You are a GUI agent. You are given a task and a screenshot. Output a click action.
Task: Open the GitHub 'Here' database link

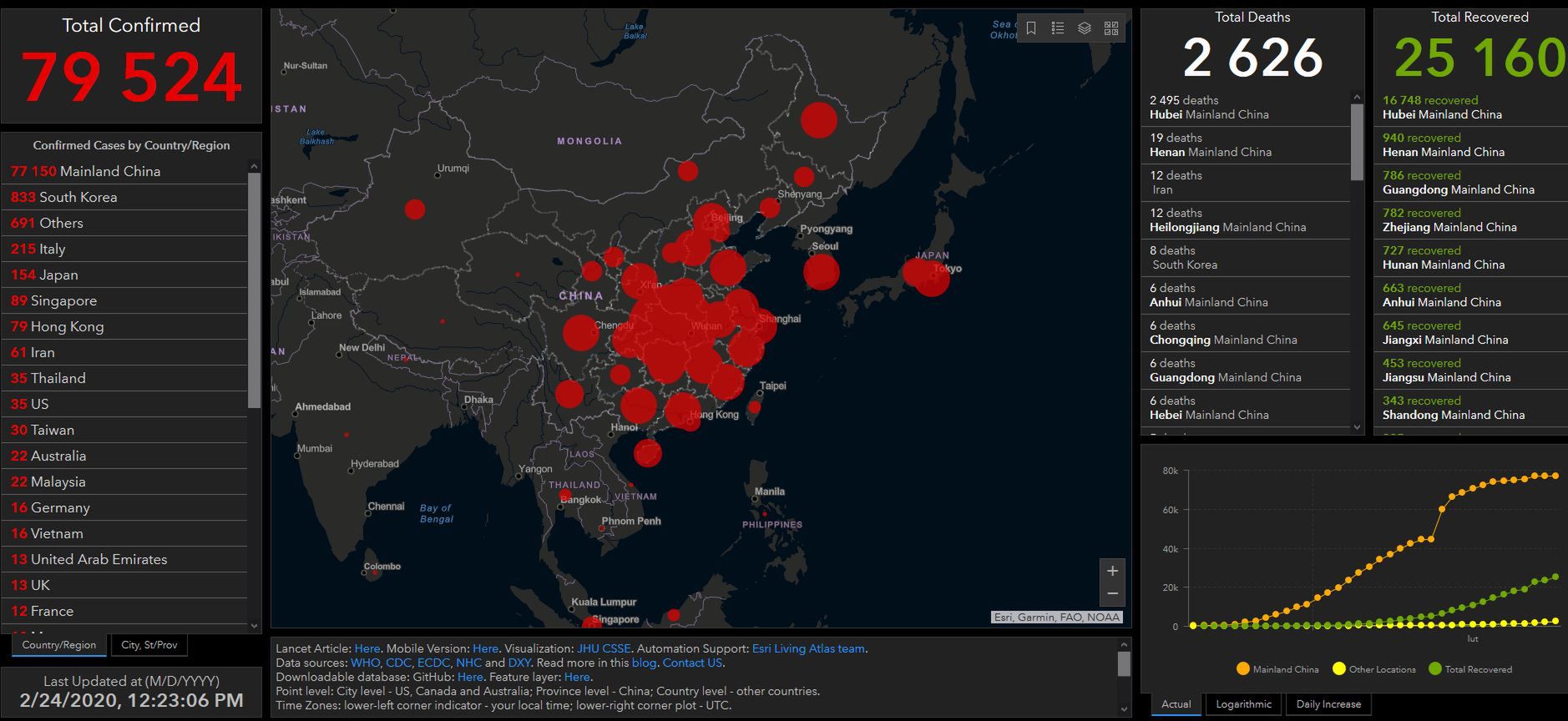(x=470, y=677)
